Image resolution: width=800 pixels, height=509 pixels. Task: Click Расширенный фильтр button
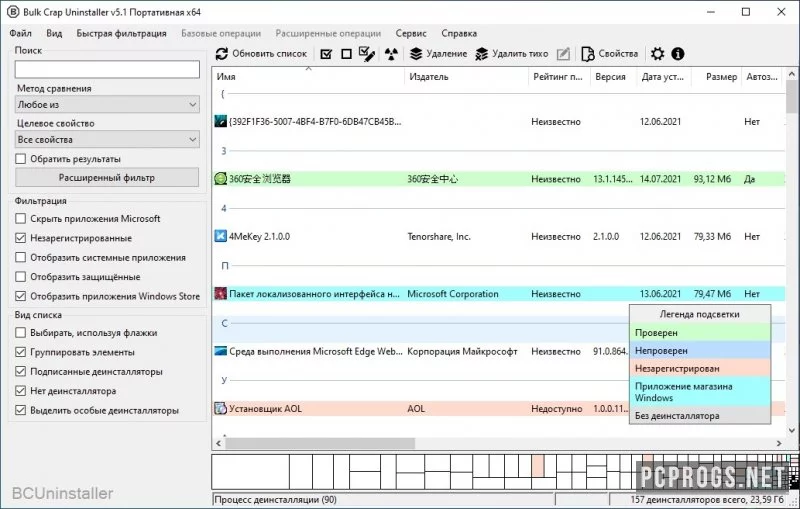coord(107,177)
